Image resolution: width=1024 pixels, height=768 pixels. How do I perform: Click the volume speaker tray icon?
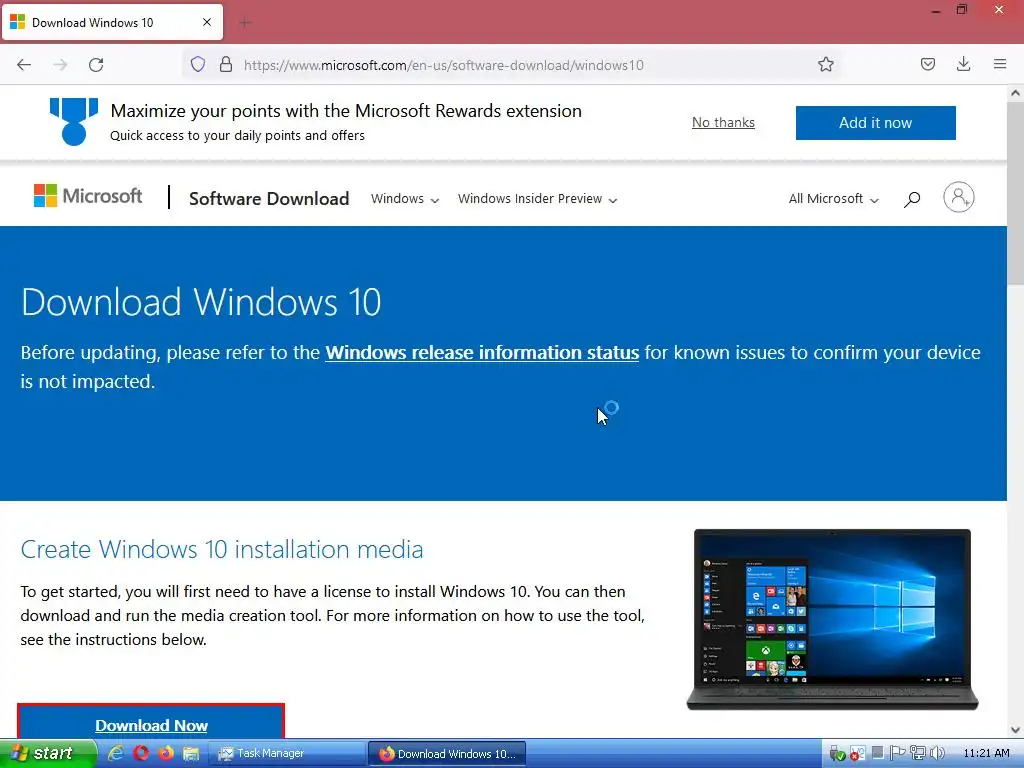pyautogui.click(x=937, y=754)
